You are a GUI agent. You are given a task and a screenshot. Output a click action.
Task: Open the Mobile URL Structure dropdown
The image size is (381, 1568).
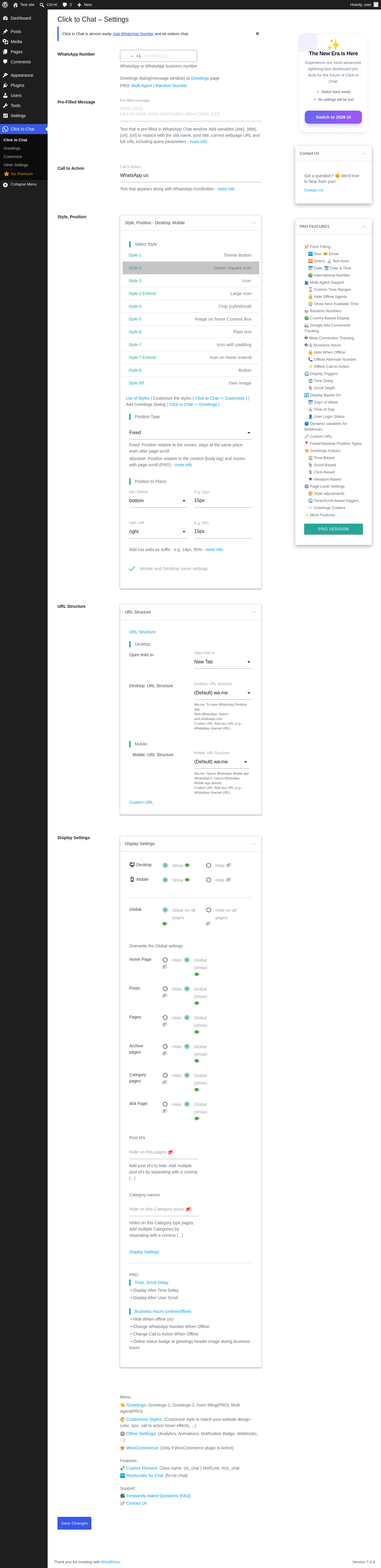coord(222,762)
